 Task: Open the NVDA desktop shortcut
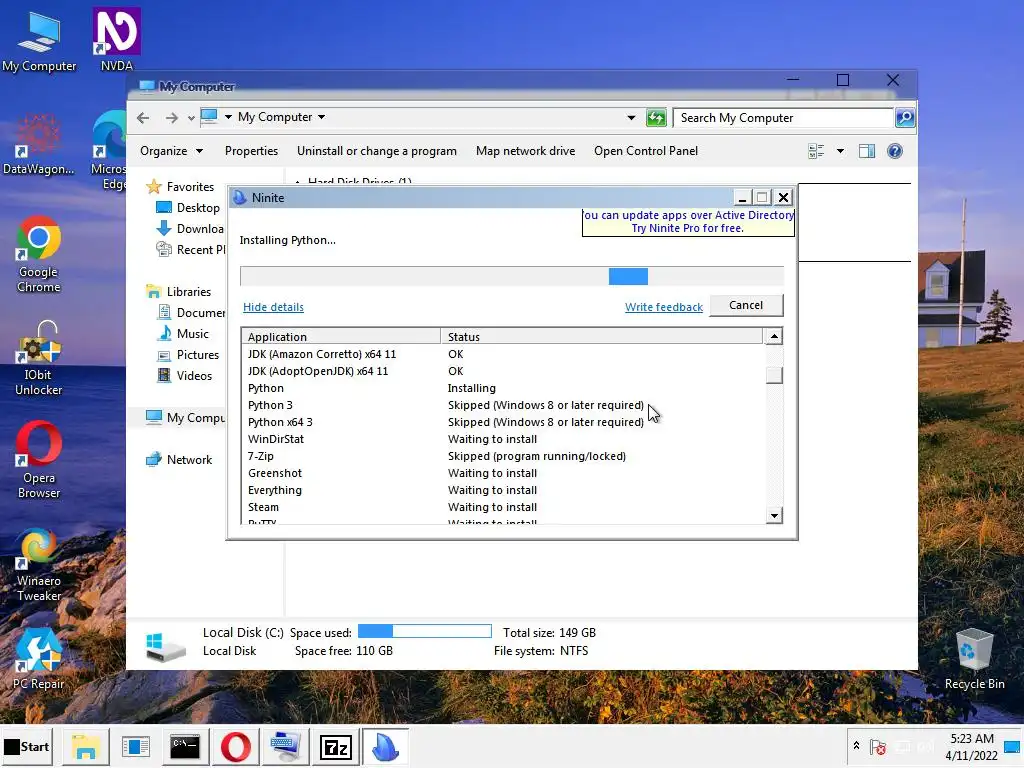pyautogui.click(x=117, y=39)
